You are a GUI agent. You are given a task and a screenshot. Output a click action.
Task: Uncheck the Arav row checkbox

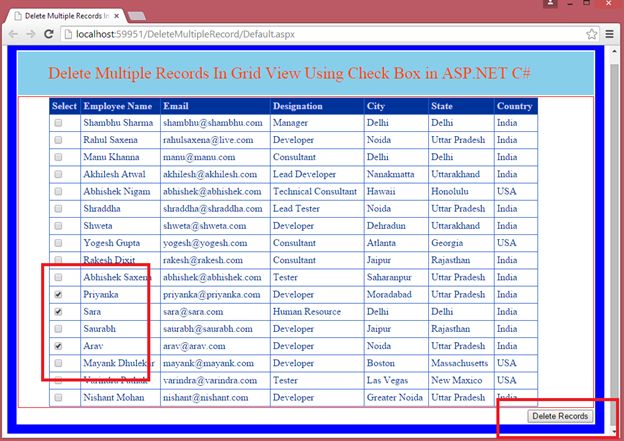point(58,346)
